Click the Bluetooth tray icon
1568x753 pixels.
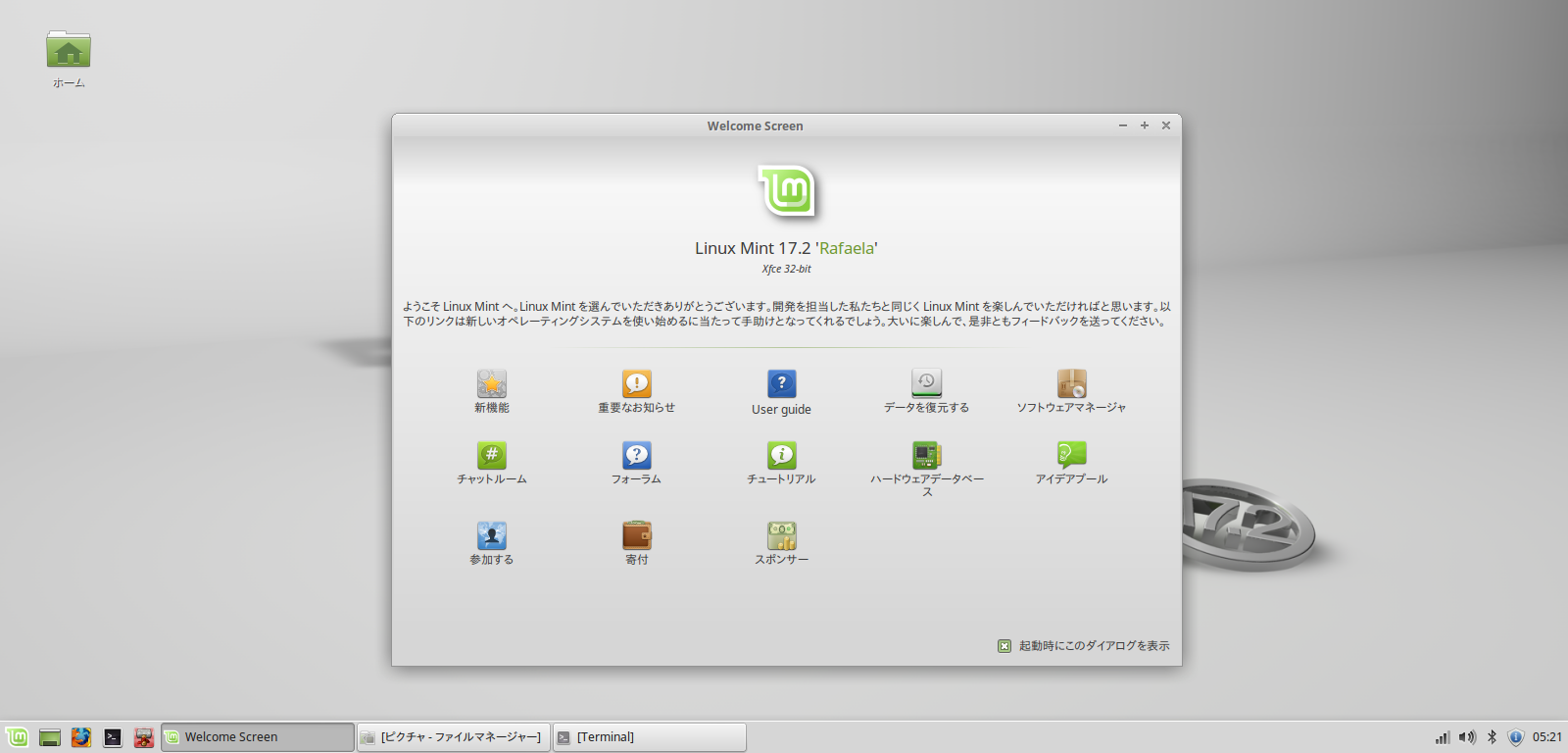coord(1492,737)
